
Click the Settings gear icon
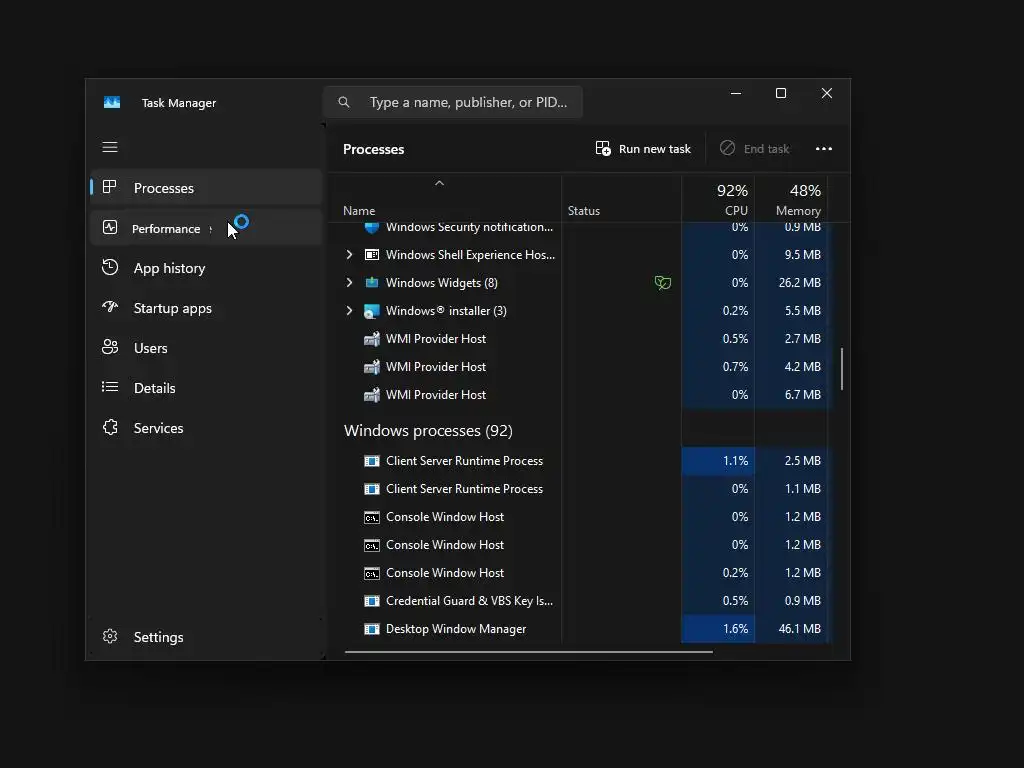pos(110,636)
